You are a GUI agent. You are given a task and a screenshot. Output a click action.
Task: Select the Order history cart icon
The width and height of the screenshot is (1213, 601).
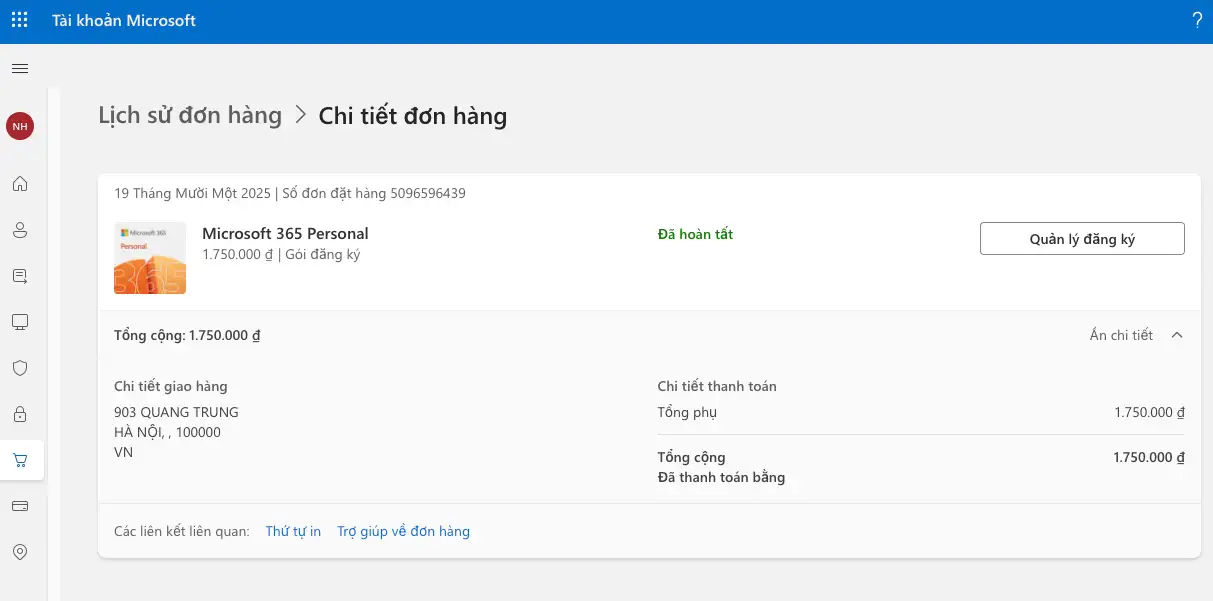point(20,460)
